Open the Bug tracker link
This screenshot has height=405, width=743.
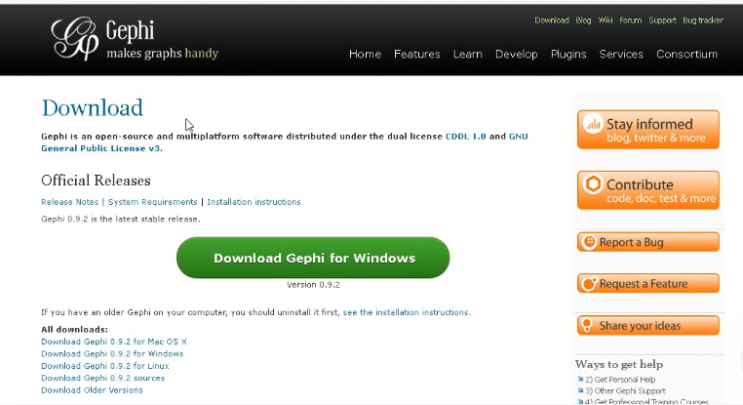pos(703,20)
